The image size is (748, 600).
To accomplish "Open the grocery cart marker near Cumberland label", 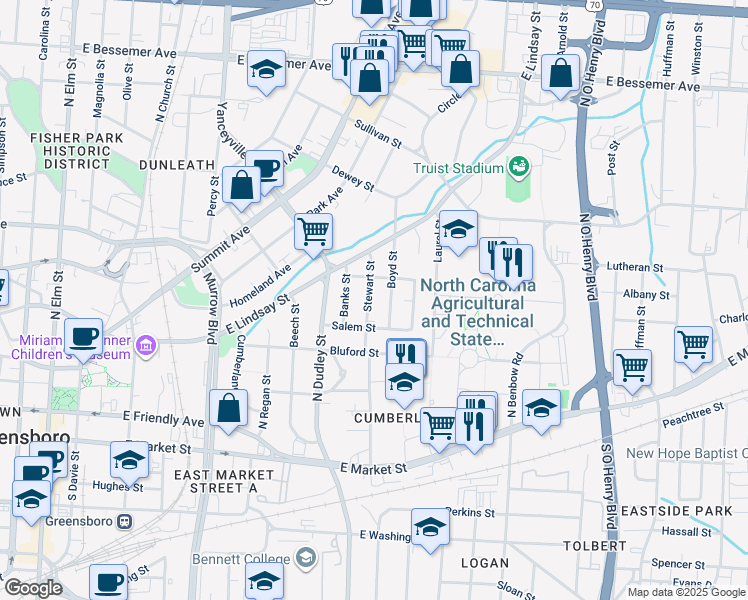I will coord(437,428).
